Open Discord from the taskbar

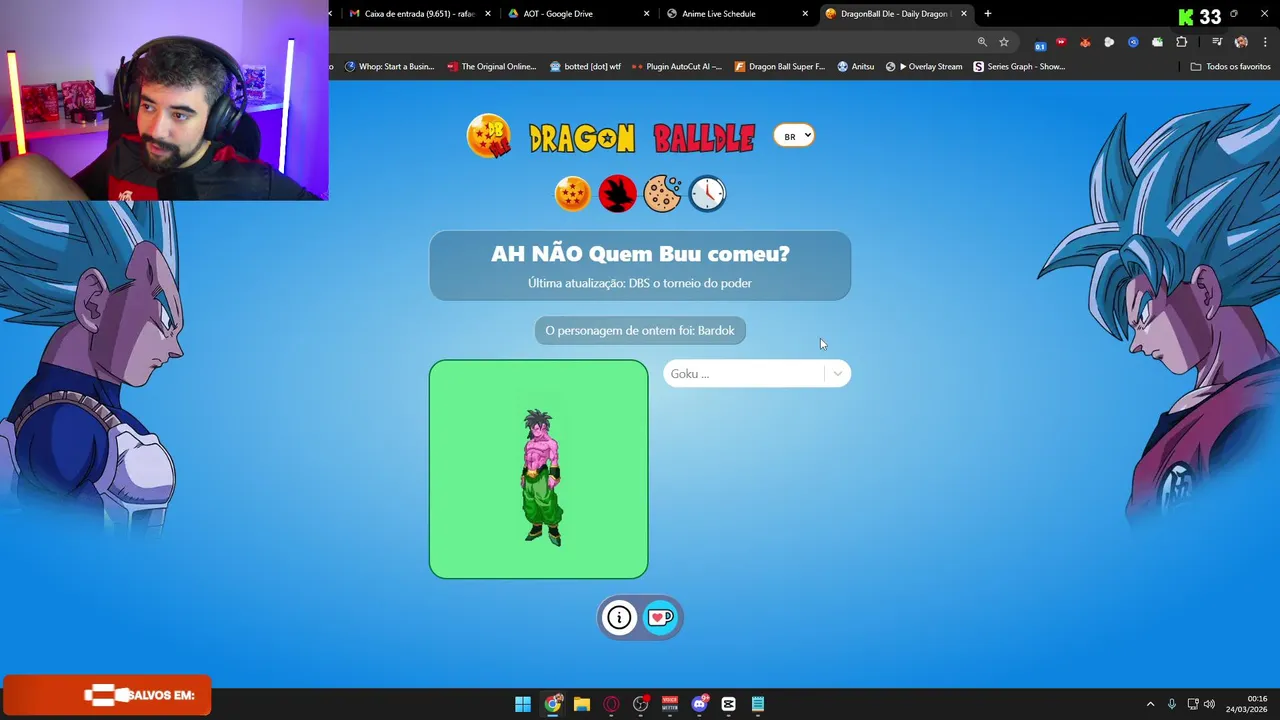click(699, 704)
